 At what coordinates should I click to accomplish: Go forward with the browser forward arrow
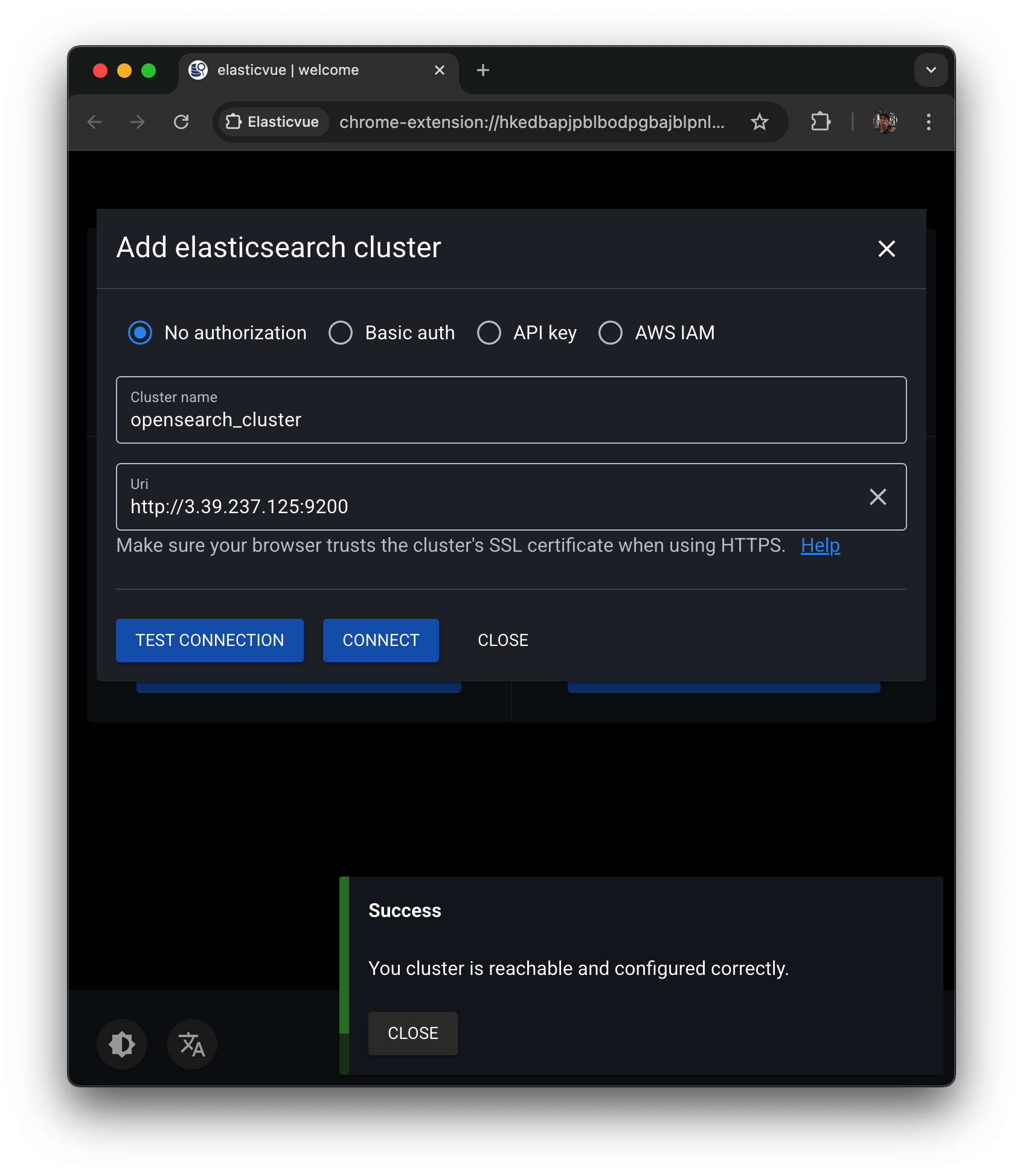(x=138, y=122)
